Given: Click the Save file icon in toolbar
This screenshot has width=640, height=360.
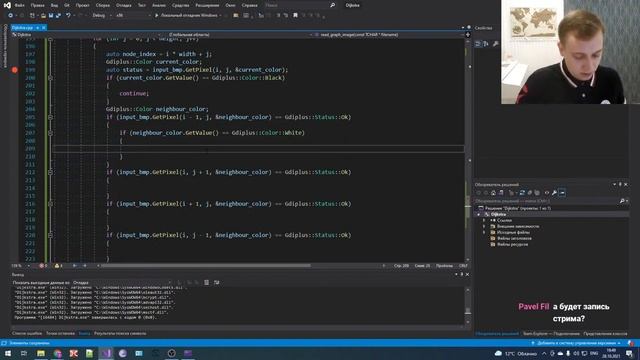Looking at the screenshot, I should coord(51,16).
